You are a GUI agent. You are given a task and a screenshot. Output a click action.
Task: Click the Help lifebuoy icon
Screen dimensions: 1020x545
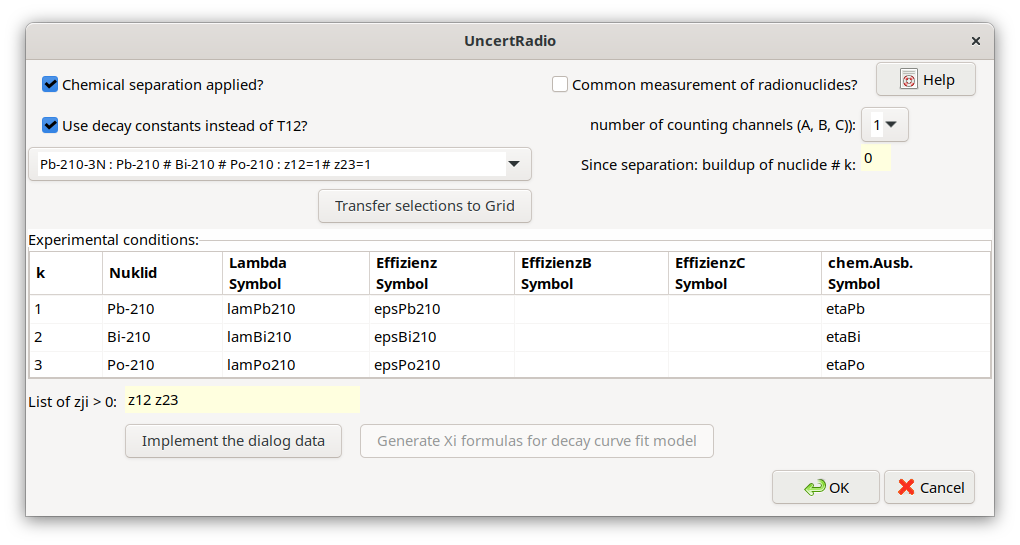click(908, 79)
